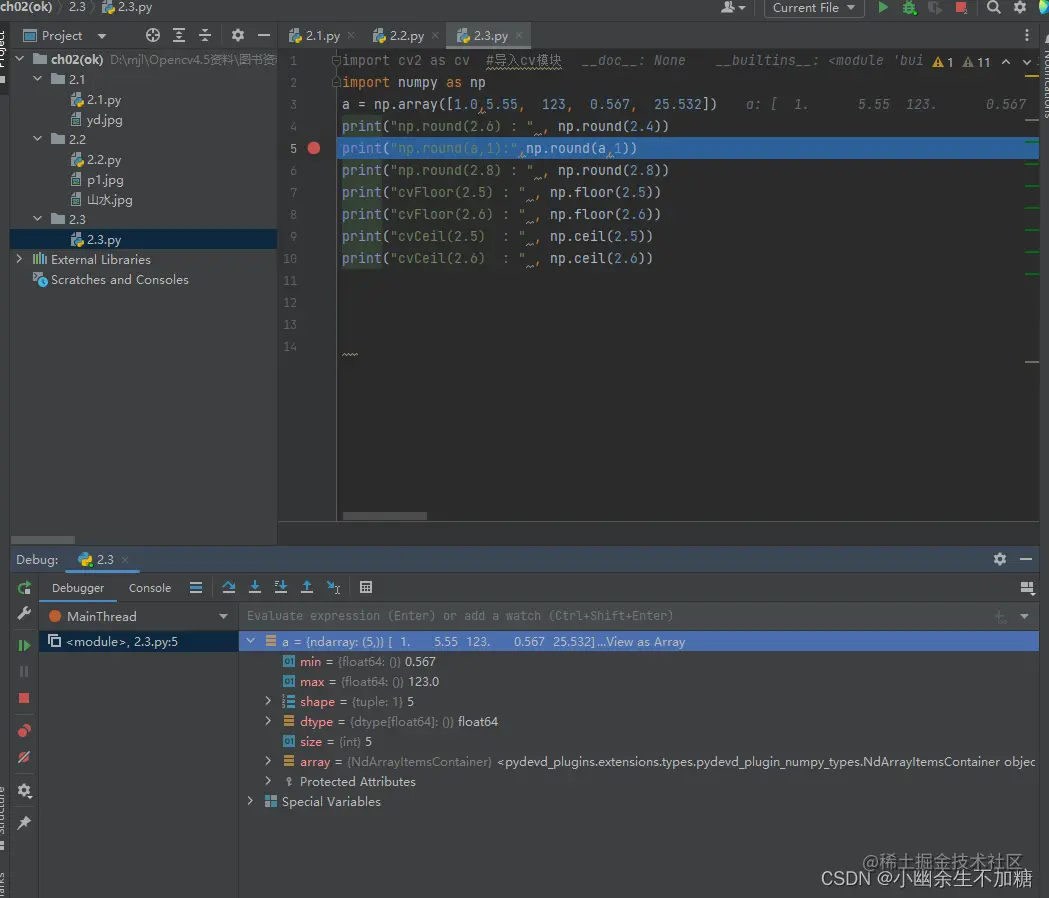Mute breakpoints in debug sidebar
This screenshot has height=898, width=1049.
coord(24,757)
